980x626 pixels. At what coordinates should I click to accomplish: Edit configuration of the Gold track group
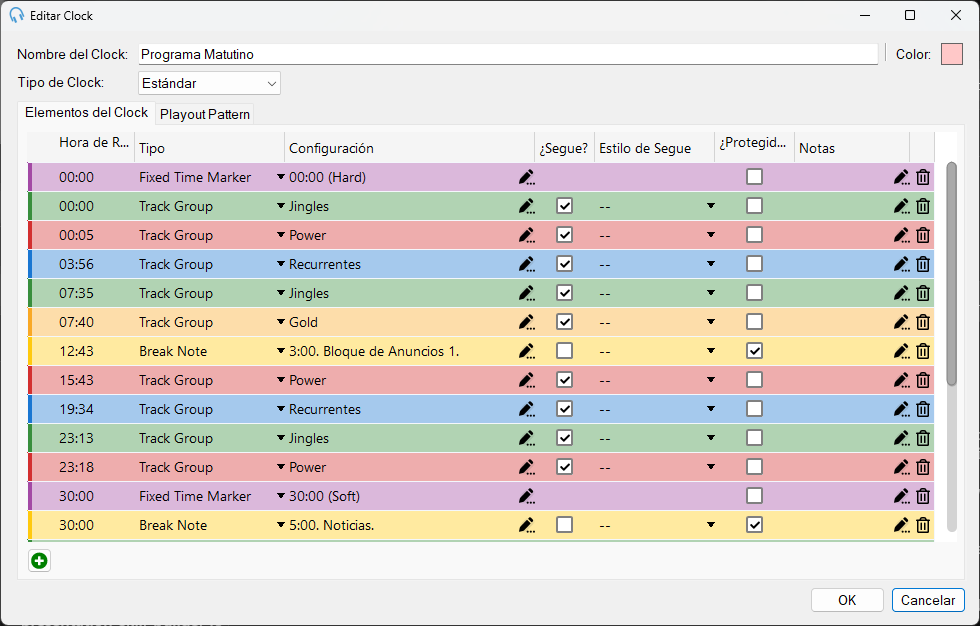(527, 322)
